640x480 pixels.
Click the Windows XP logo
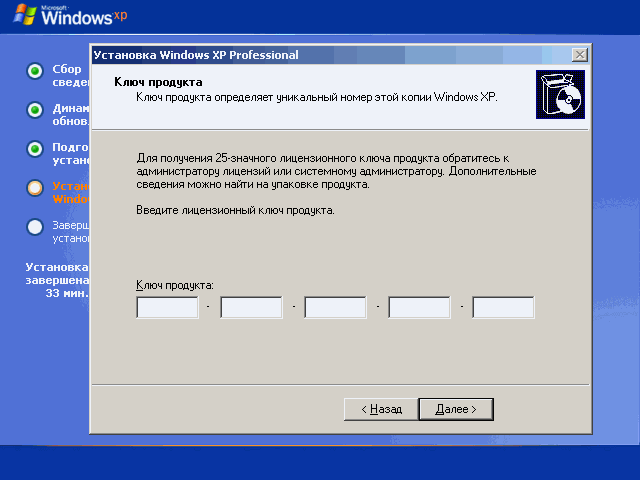[x=71, y=15]
